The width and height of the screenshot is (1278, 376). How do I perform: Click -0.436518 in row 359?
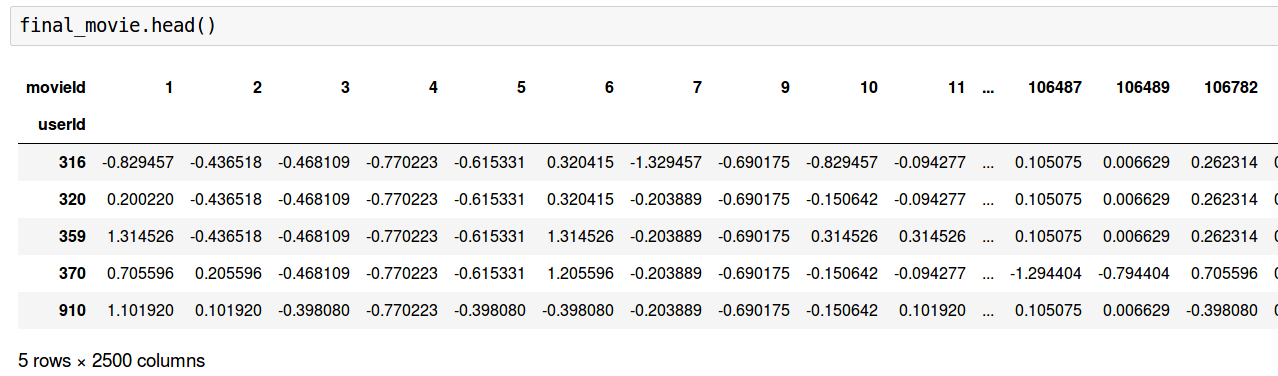[226, 236]
